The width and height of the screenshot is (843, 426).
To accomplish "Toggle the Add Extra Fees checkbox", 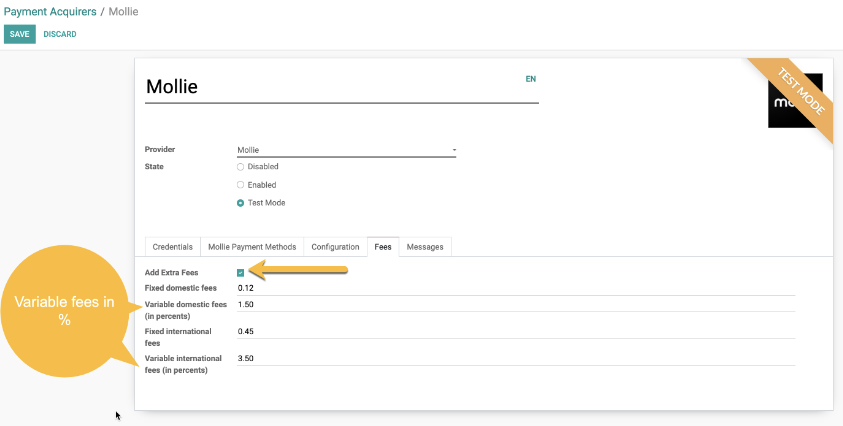I will coord(240,273).
